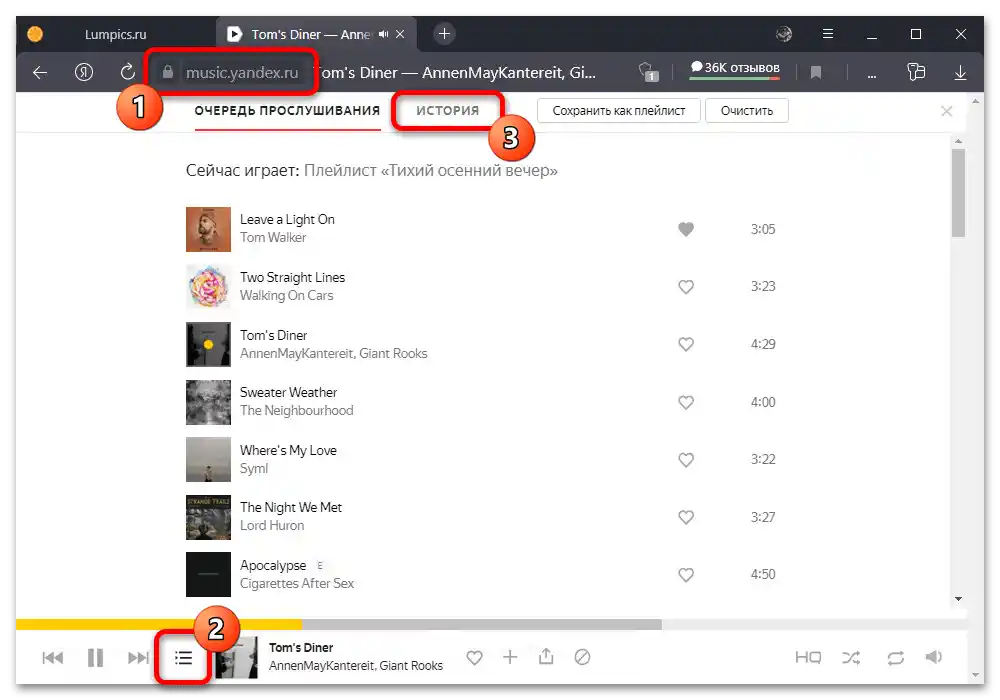Open playlist «Тихий осенний вечер» link
1000x700 pixels.
[430, 171]
